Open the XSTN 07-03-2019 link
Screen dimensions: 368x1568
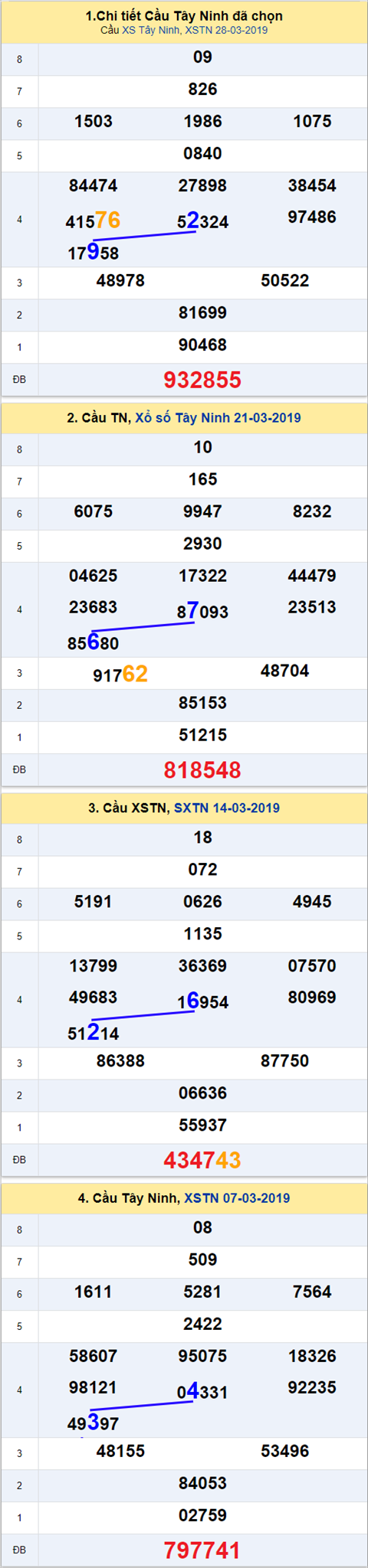point(237,1198)
